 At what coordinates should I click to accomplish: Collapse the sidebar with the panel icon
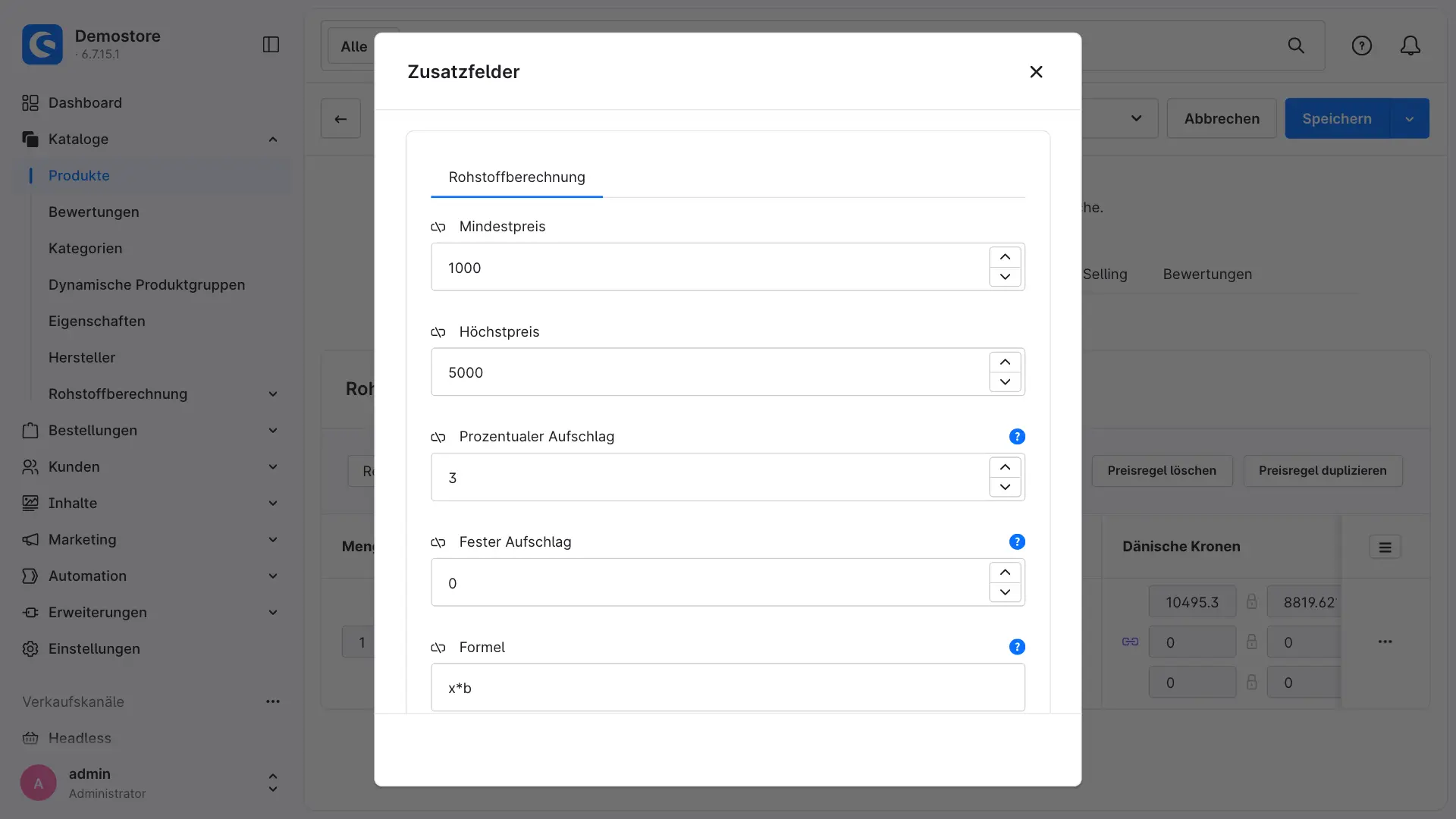(x=271, y=45)
